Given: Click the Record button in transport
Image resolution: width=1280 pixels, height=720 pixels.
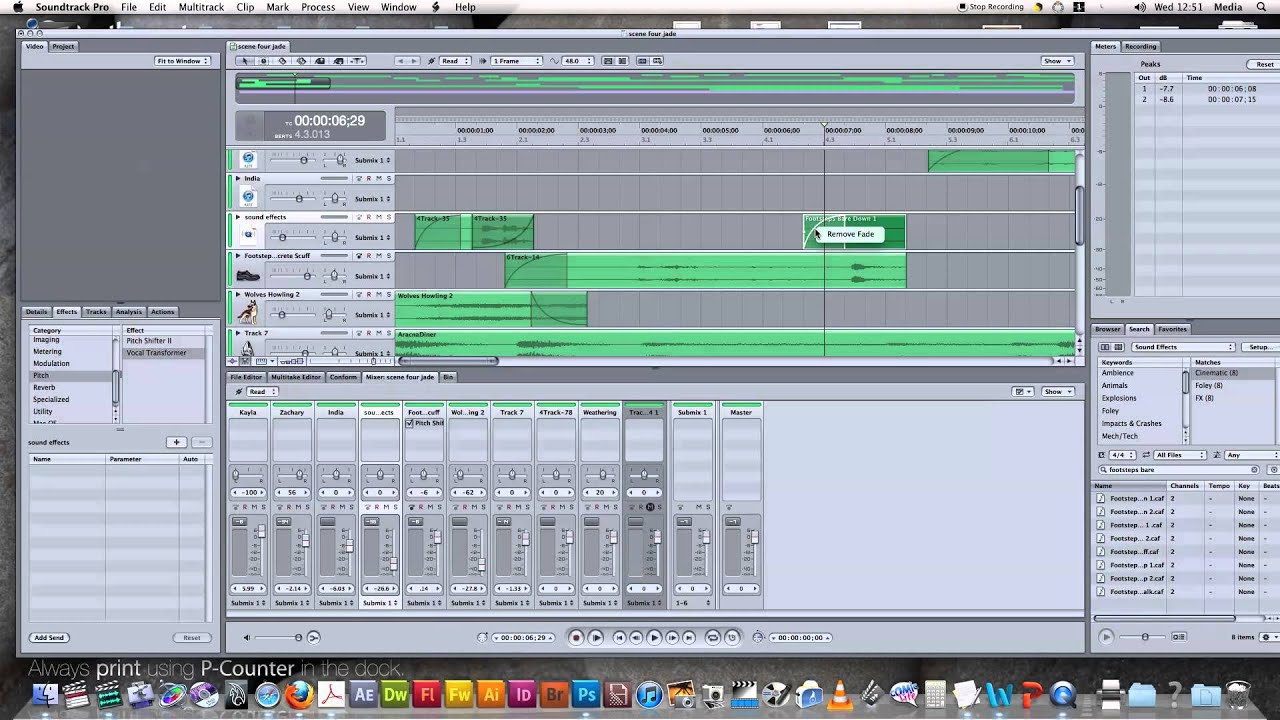Looking at the screenshot, I should tap(576, 637).
